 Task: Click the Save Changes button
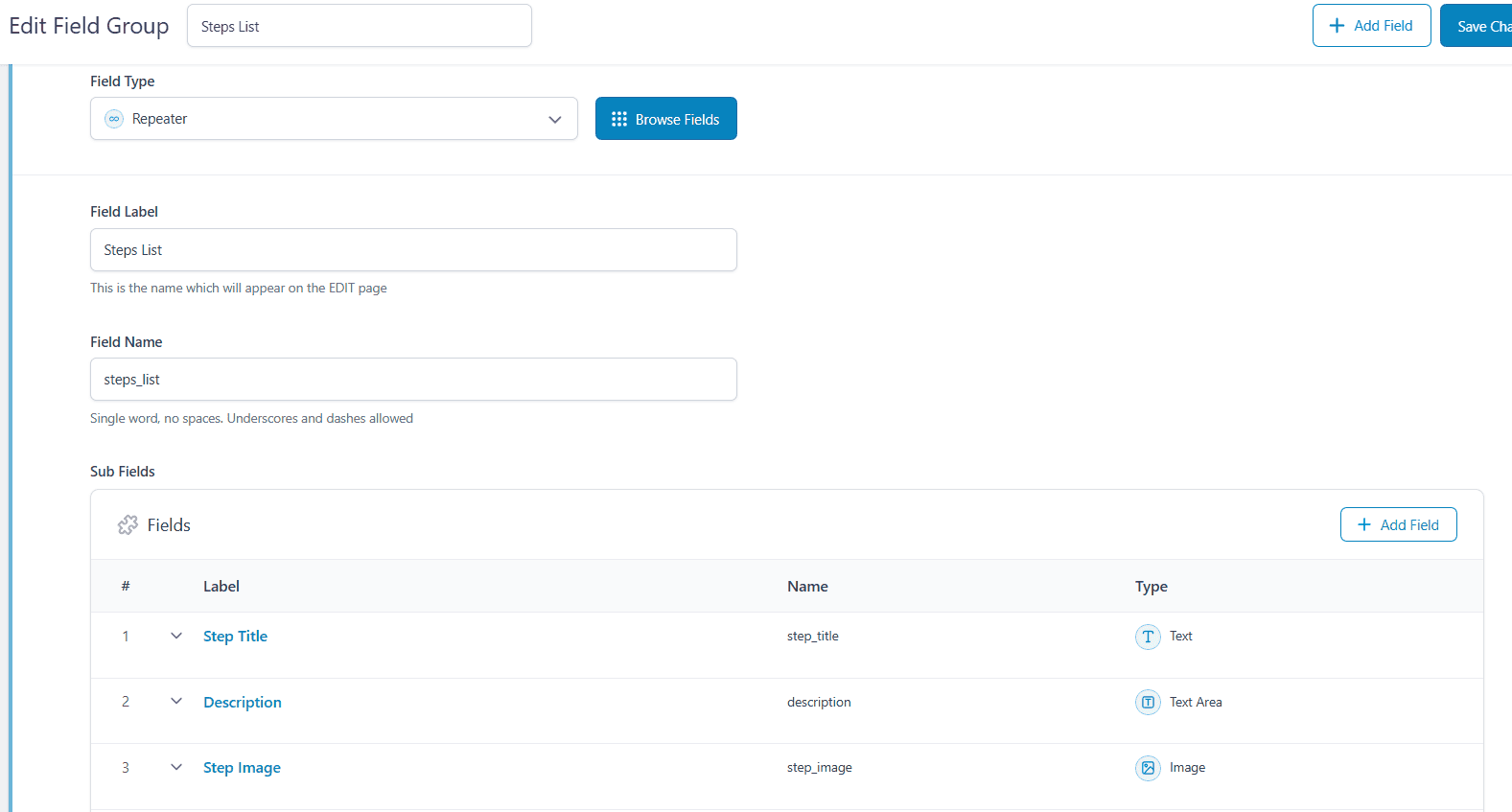pos(1477,26)
